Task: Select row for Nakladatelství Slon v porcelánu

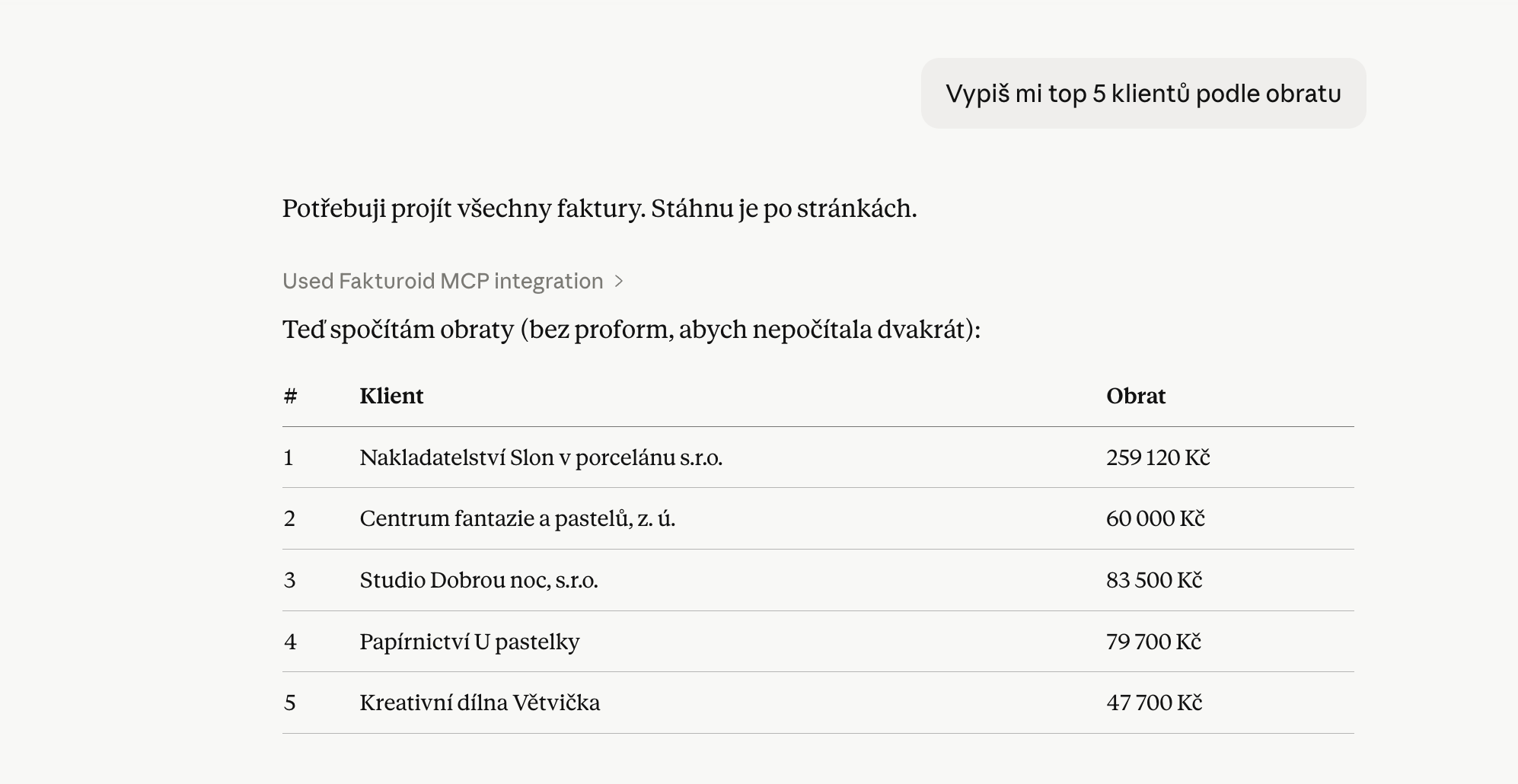Action: 542,458
